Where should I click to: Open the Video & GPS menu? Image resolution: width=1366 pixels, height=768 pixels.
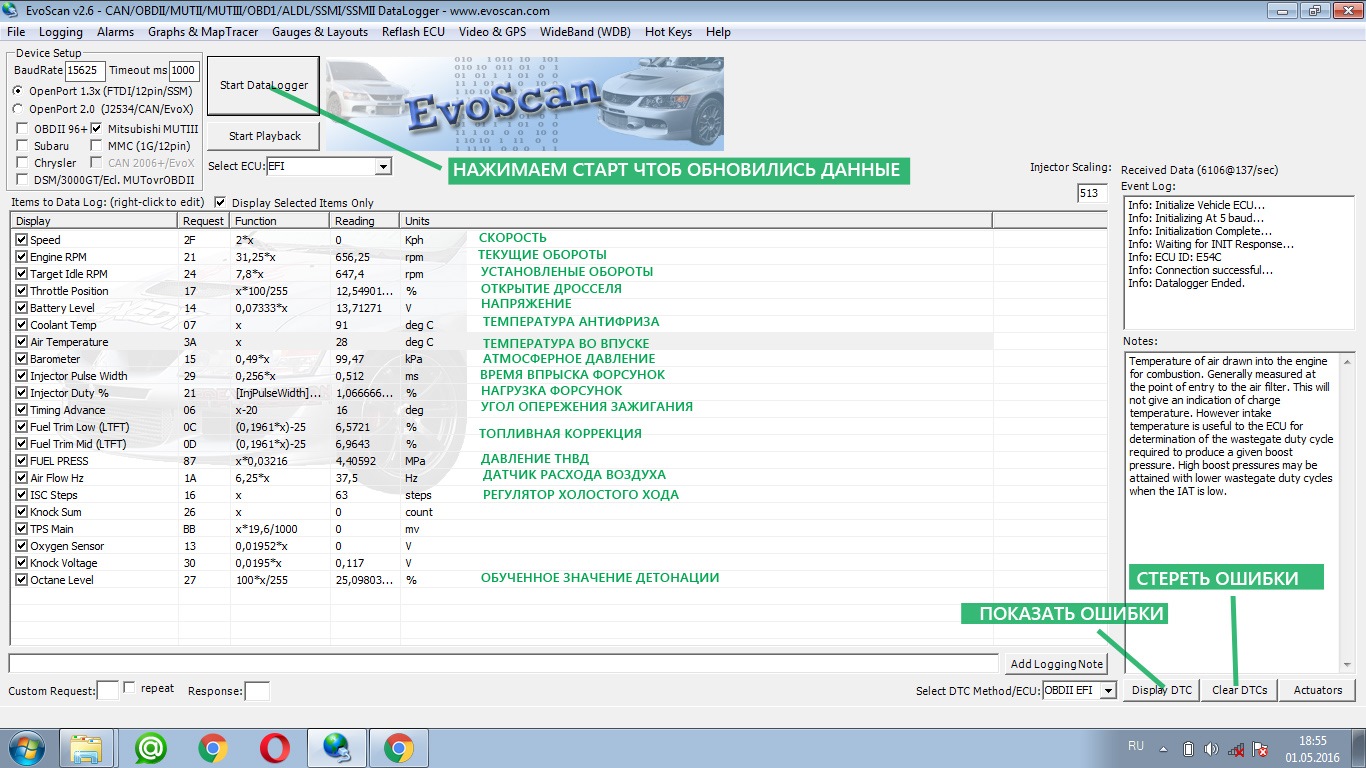(492, 32)
